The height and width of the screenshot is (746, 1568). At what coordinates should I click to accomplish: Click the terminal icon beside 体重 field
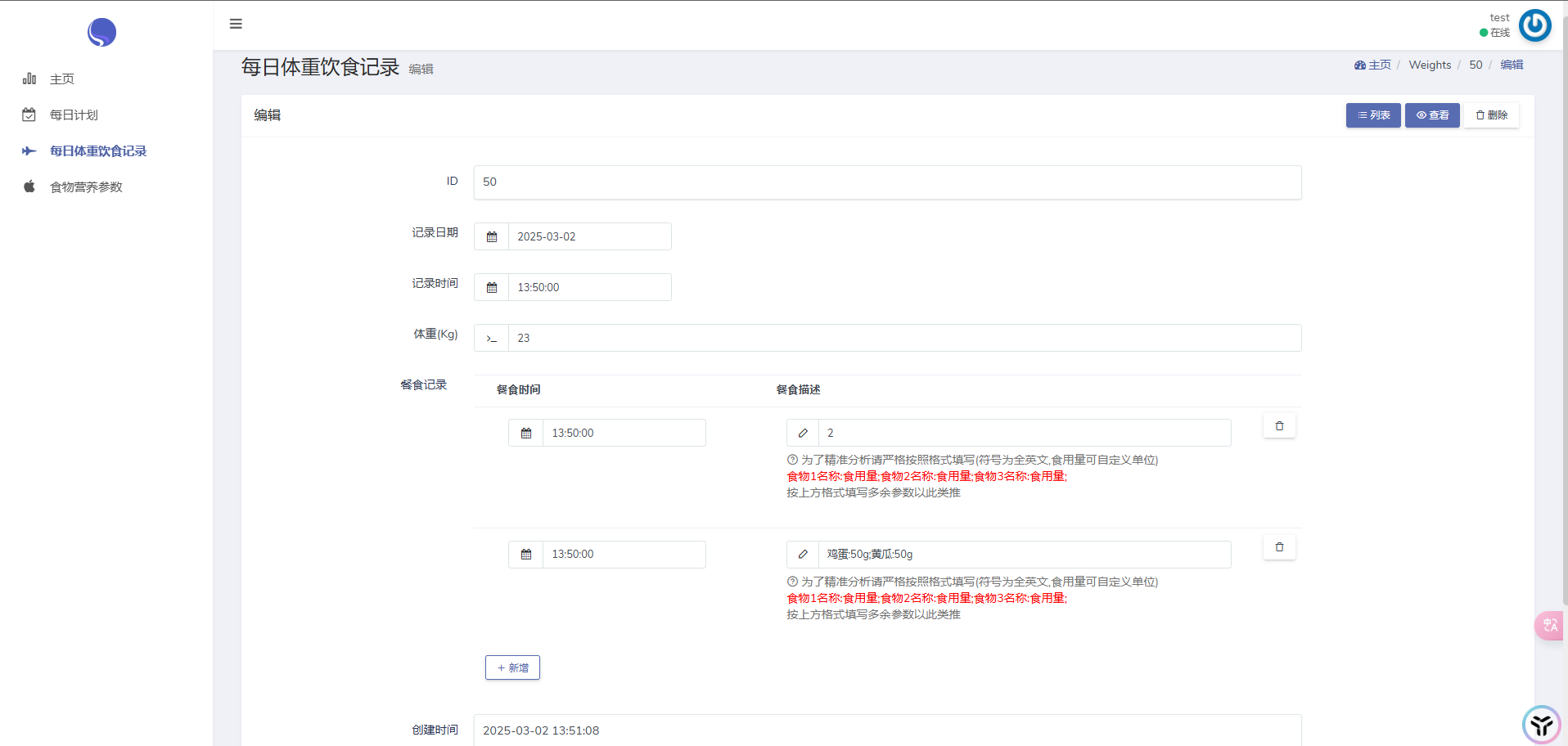[x=492, y=338]
